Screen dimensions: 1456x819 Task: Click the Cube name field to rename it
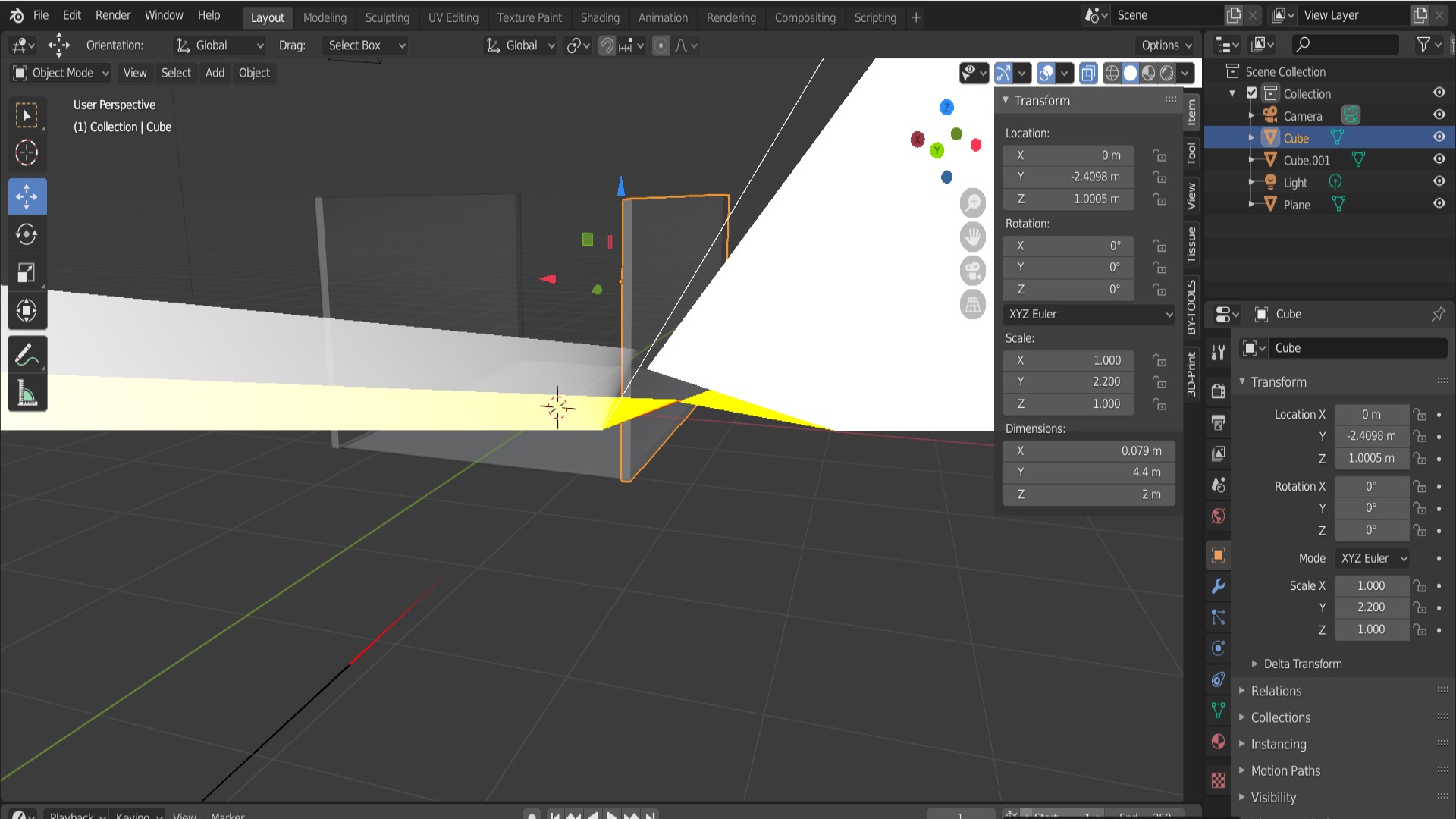pyautogui.click(x=1357, y=348)
